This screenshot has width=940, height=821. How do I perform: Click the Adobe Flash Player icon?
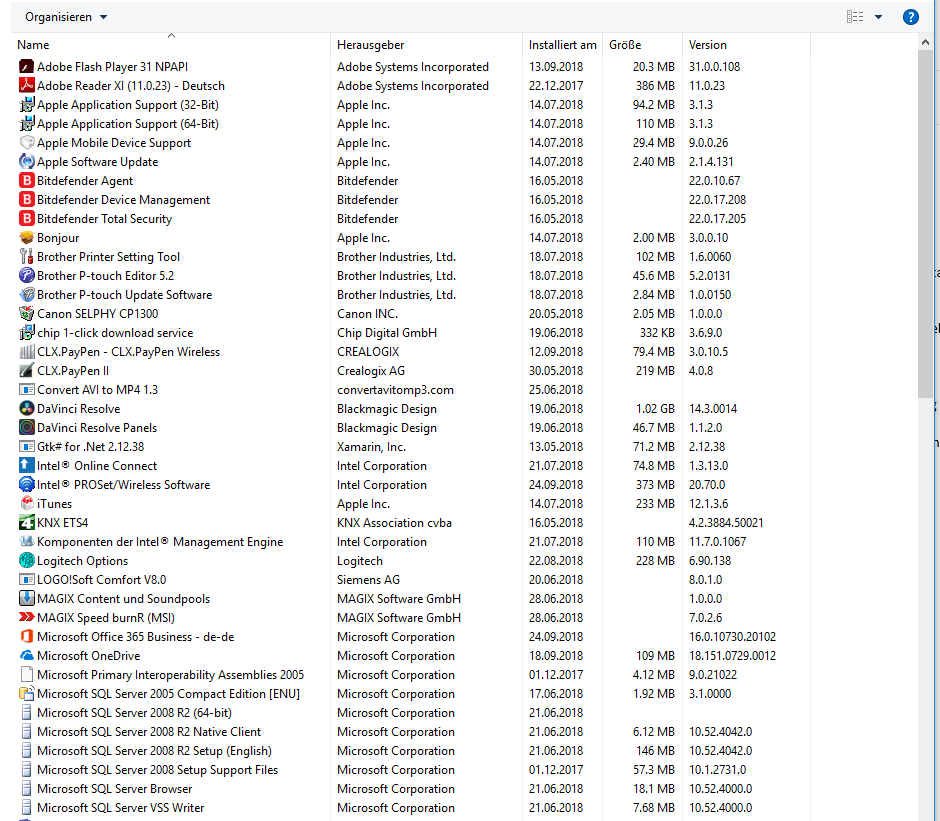point(26,67)
